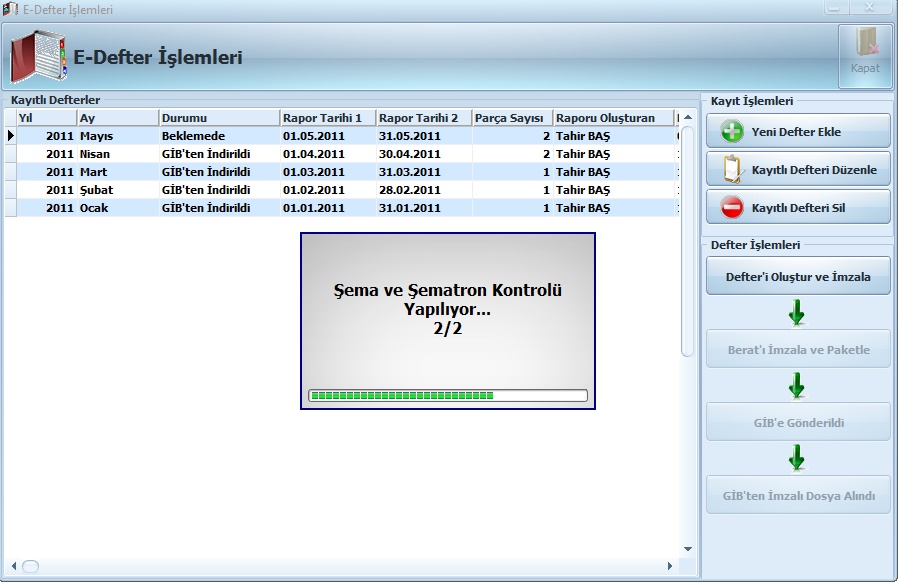Click the table's vertical scroll up arrow
The image size is (899, 586).
(x=688, y=118)
